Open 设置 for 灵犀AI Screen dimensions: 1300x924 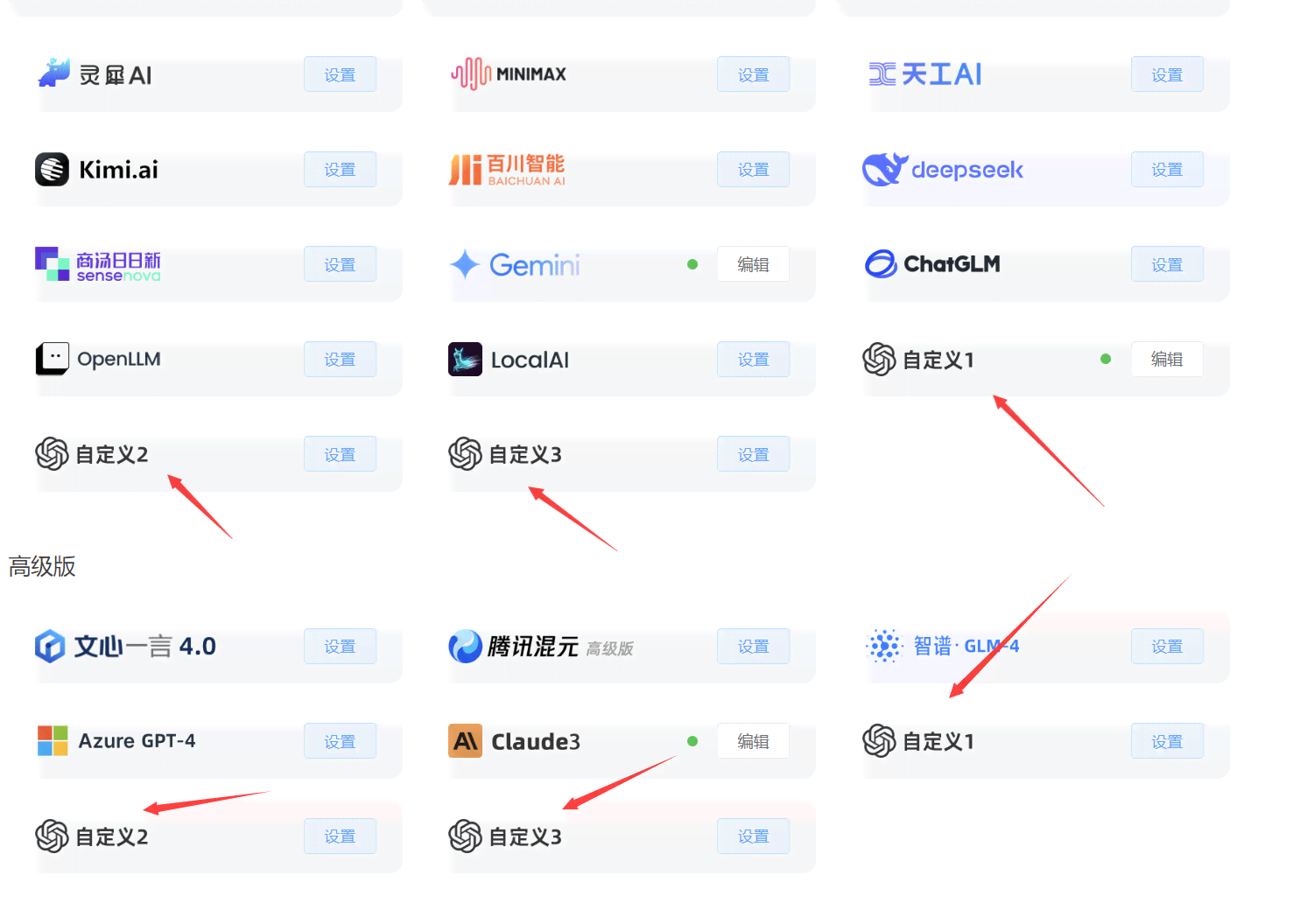[x=340, y=74]
